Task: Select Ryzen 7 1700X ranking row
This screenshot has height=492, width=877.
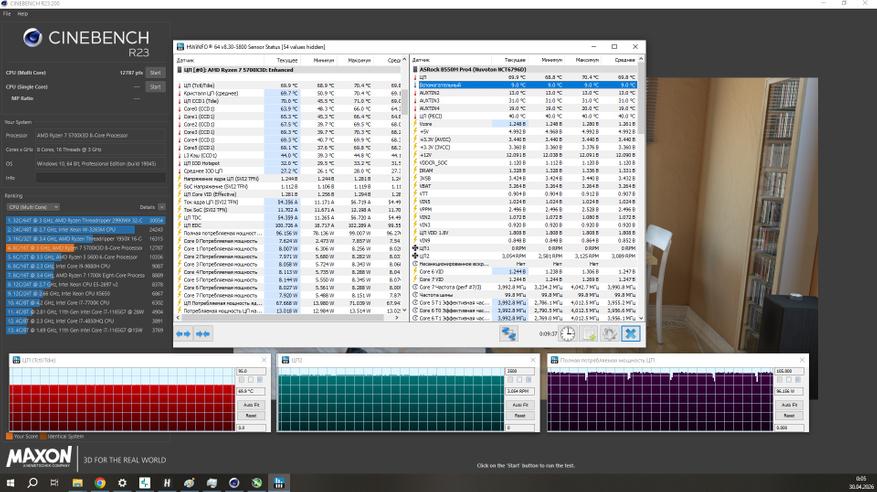Action: click(x=85, y=275)
